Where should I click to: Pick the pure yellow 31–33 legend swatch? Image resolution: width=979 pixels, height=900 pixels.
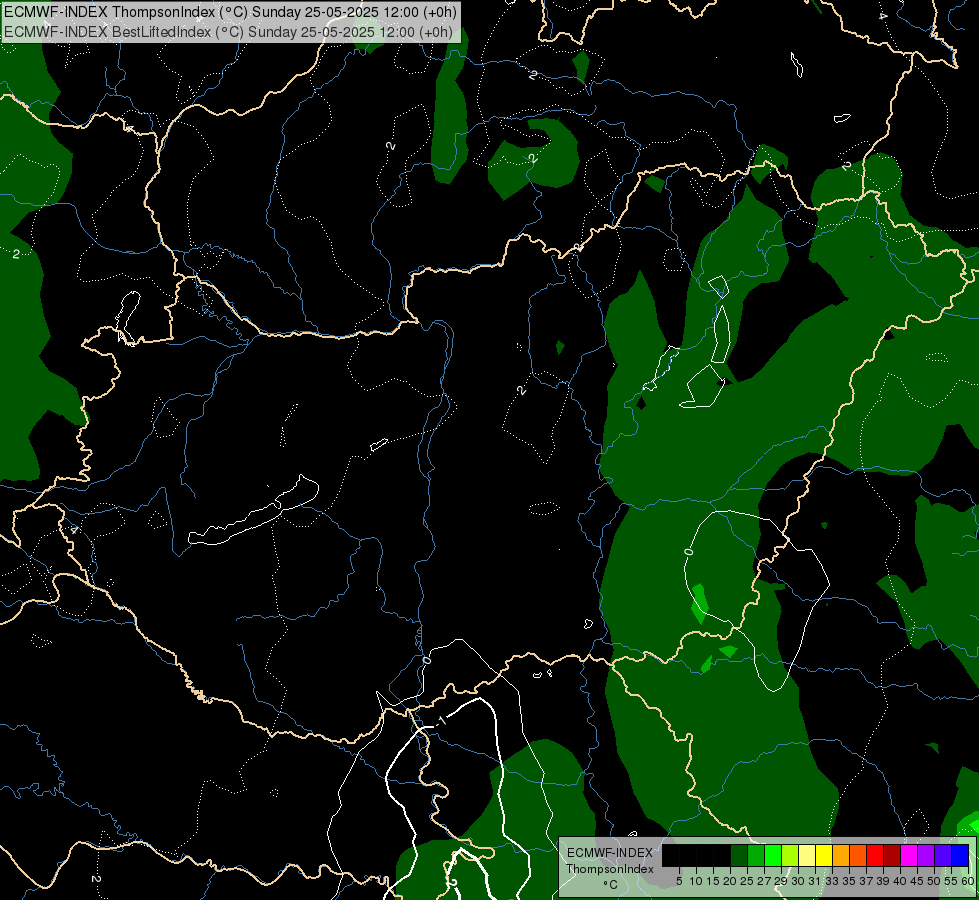[x=824, y=855]
